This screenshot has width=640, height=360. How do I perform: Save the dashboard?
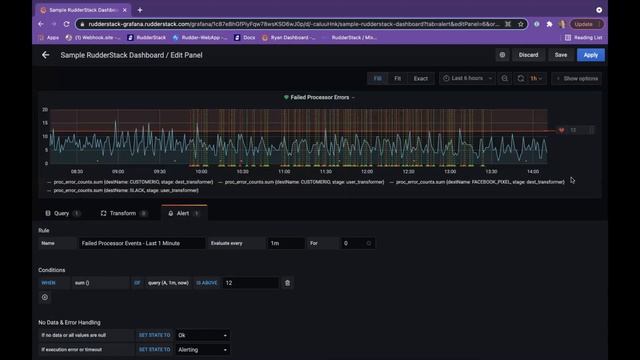pos(561,55)
